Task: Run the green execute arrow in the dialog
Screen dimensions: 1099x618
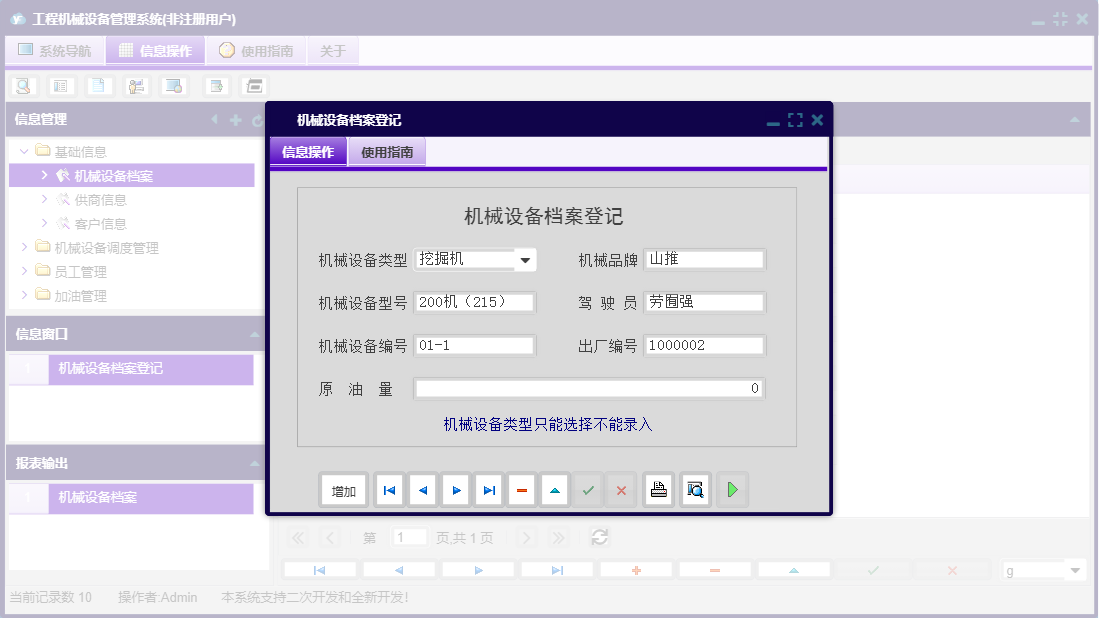Action: pos(731,489)
